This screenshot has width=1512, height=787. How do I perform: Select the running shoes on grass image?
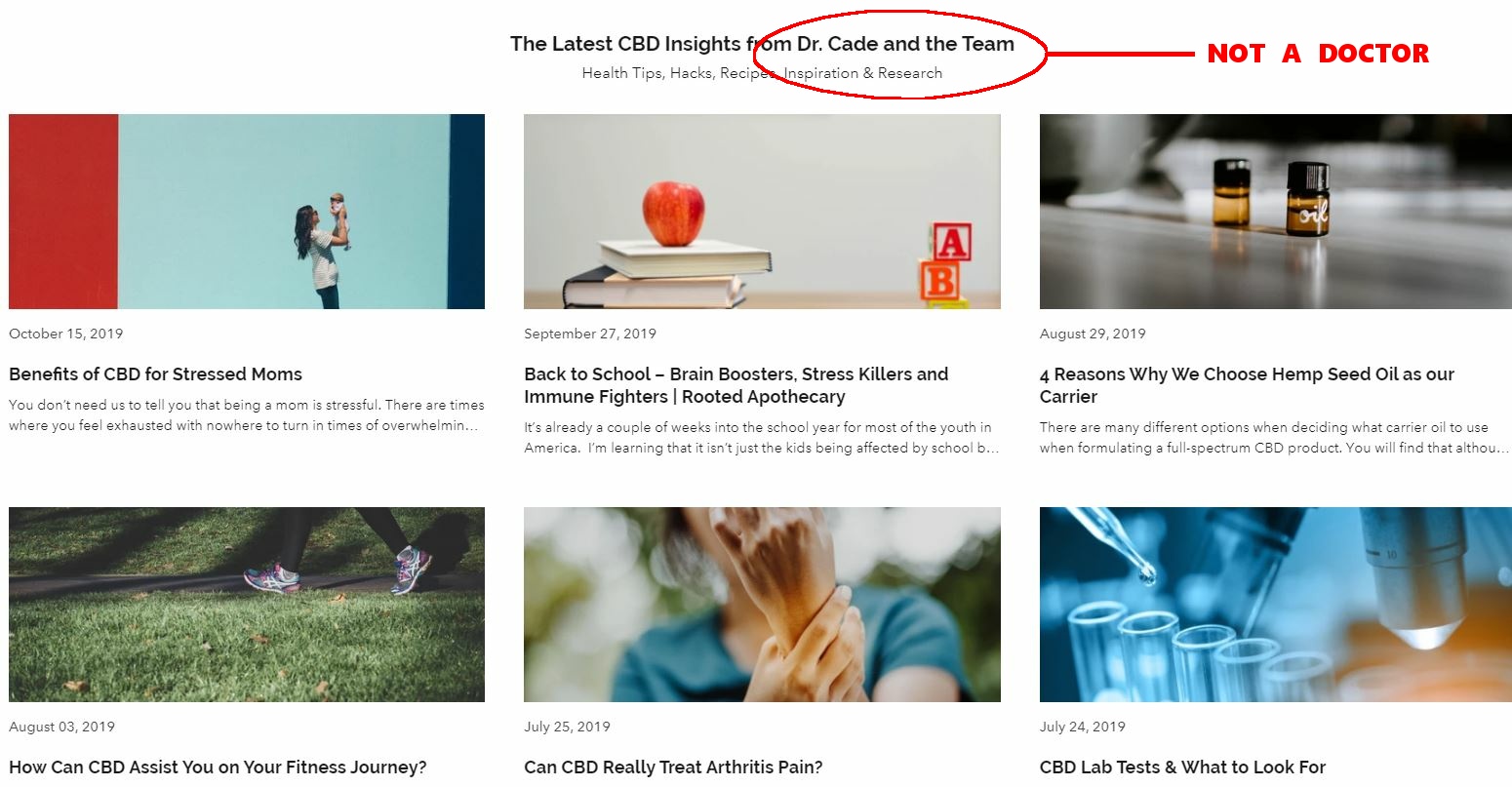(x=247, y=605)
